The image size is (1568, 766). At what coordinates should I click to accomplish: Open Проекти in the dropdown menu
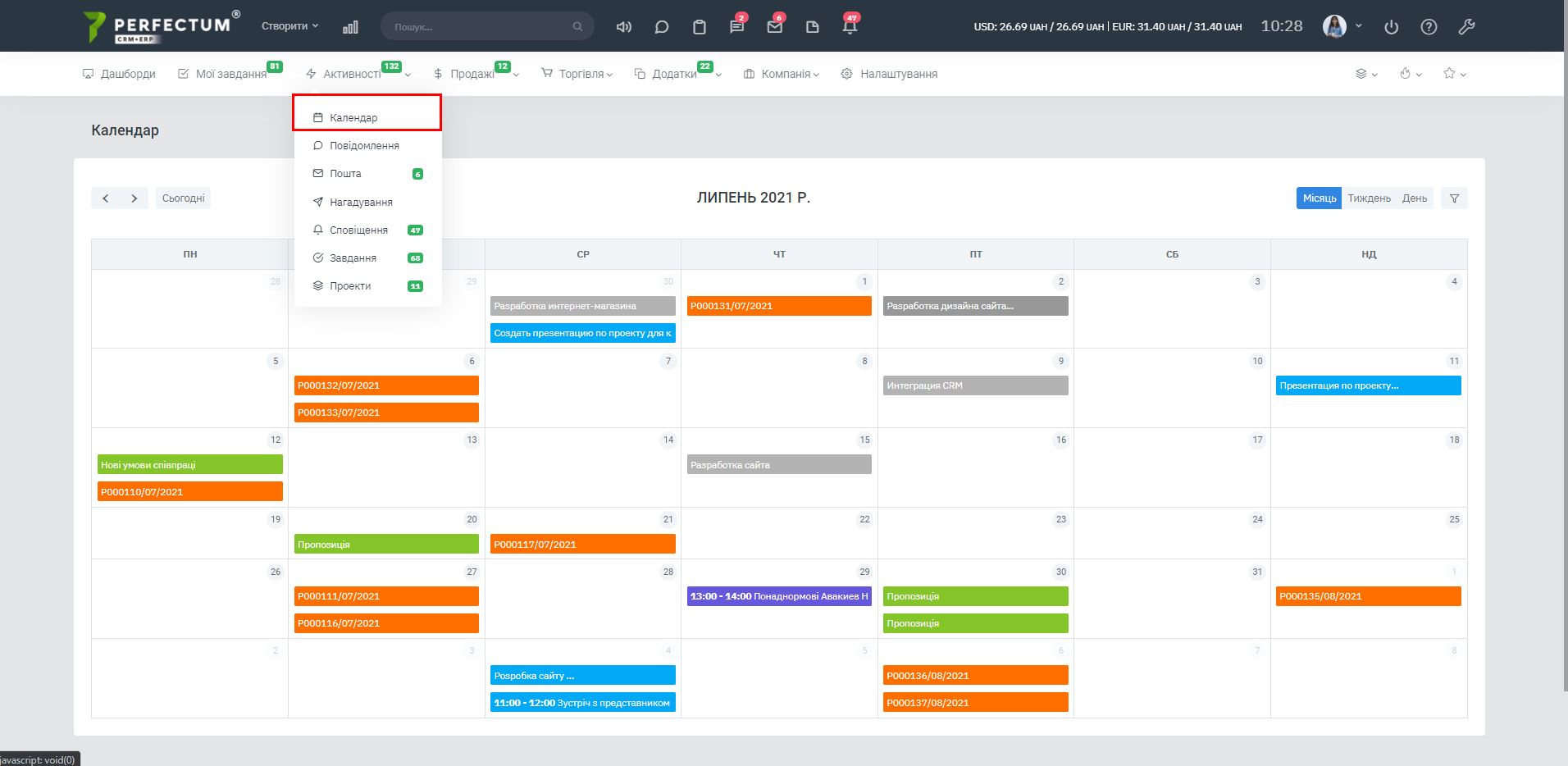click(350, 286)
